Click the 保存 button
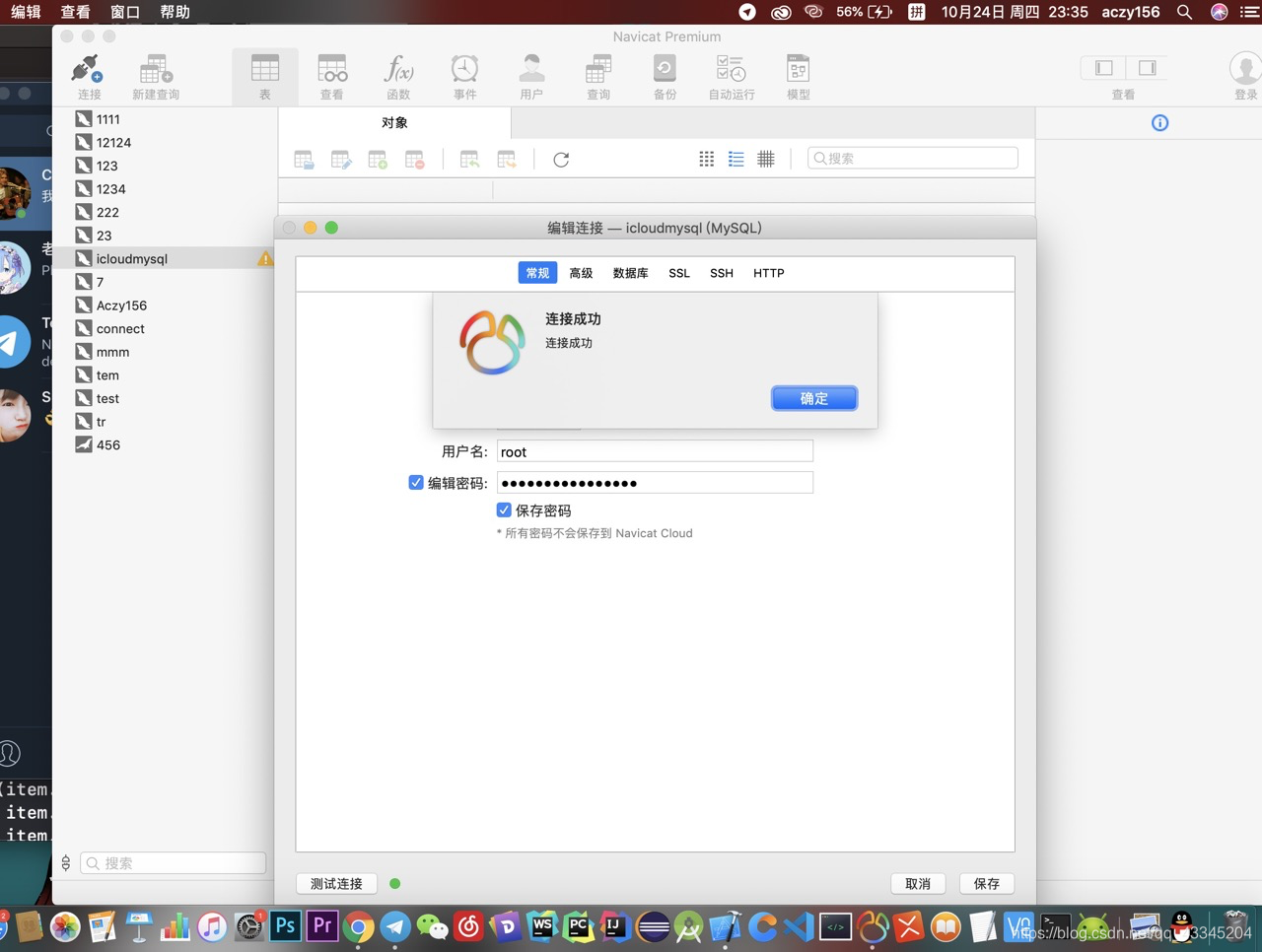This screenshot has width=1262, height=952. coord(987,884)
